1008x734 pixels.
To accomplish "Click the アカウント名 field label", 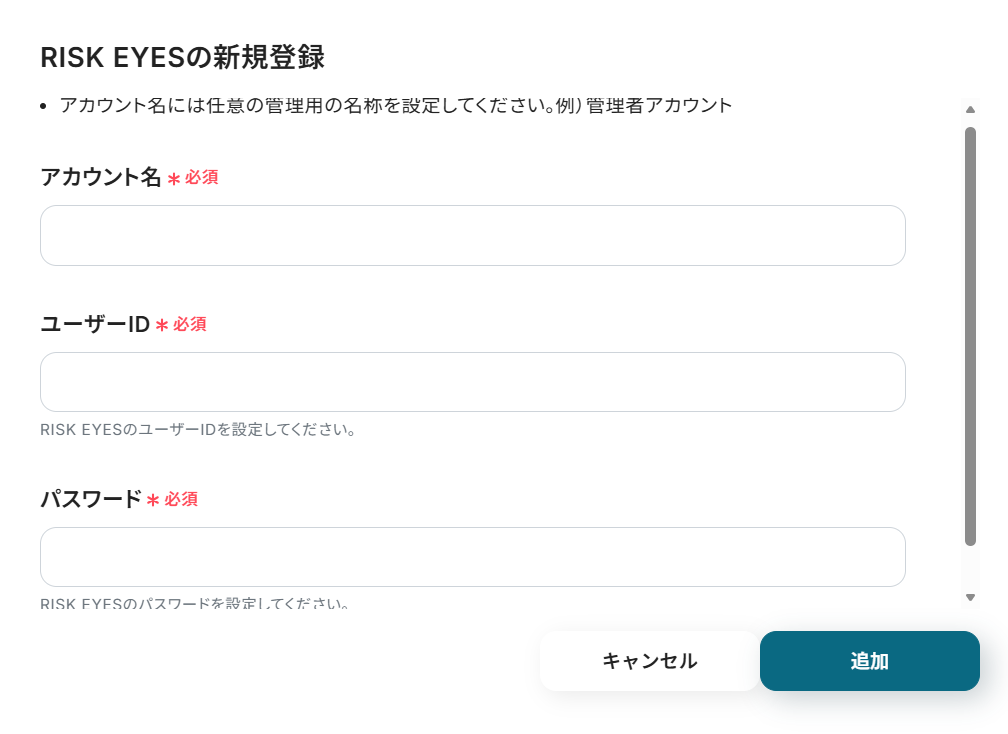I will pyautogui.click(x=100, y=178).
